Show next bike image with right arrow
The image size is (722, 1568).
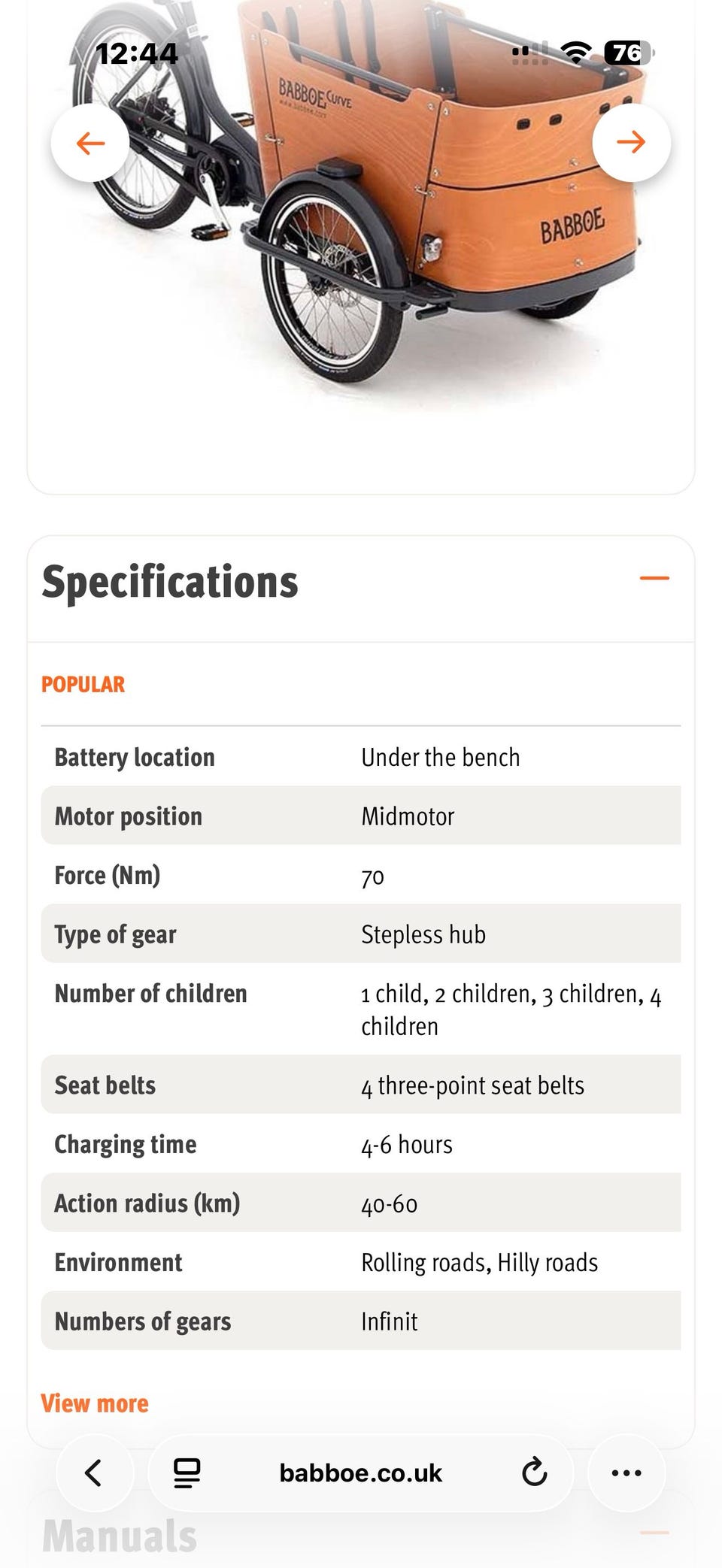click(631, 142)
